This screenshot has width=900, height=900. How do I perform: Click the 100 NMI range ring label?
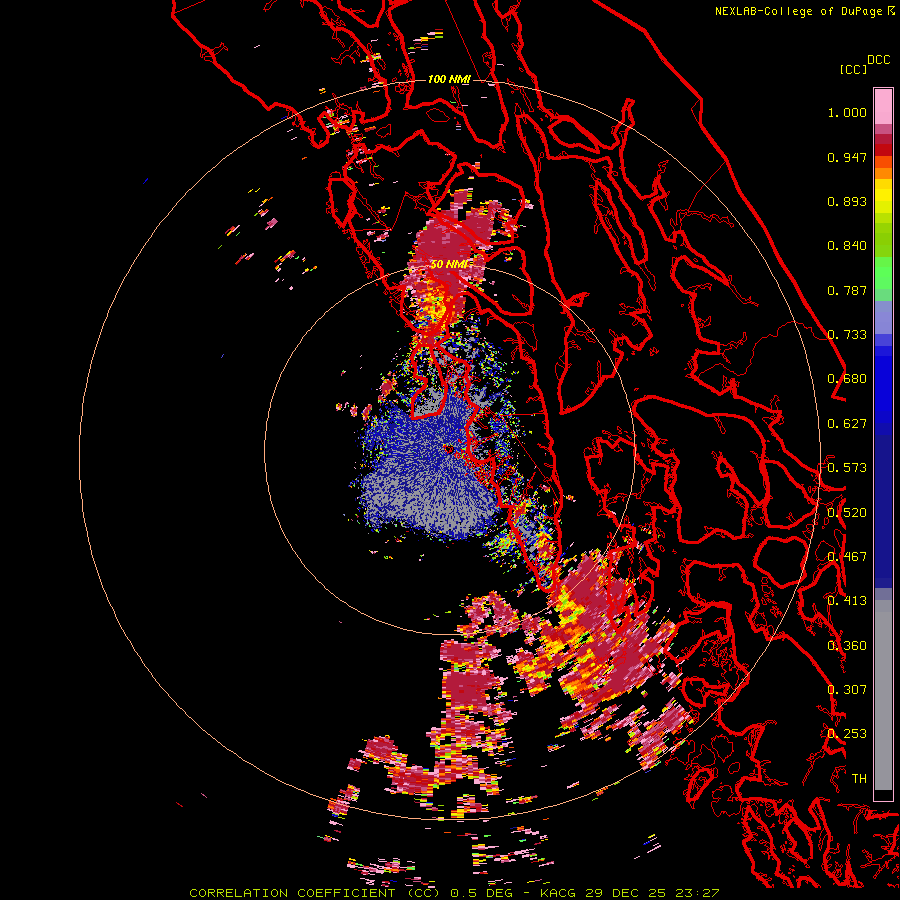pos(449,79)
